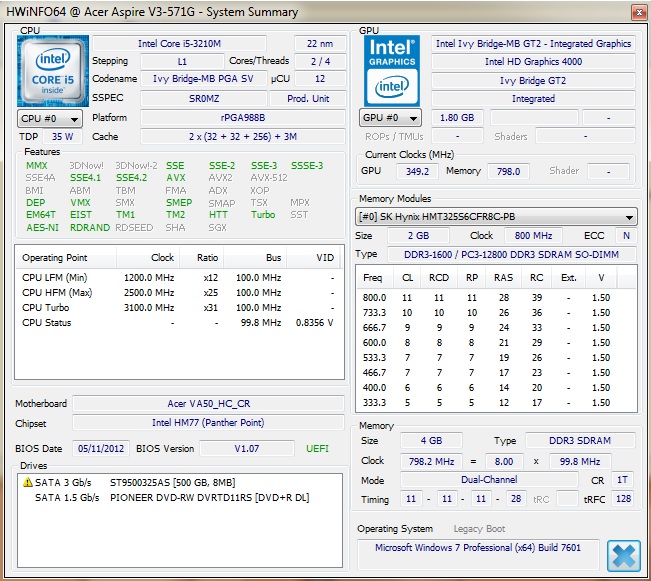The height and width of the screenshot is (581, 651).
Task: Click the RAS column header
Action: click(504, 278)
